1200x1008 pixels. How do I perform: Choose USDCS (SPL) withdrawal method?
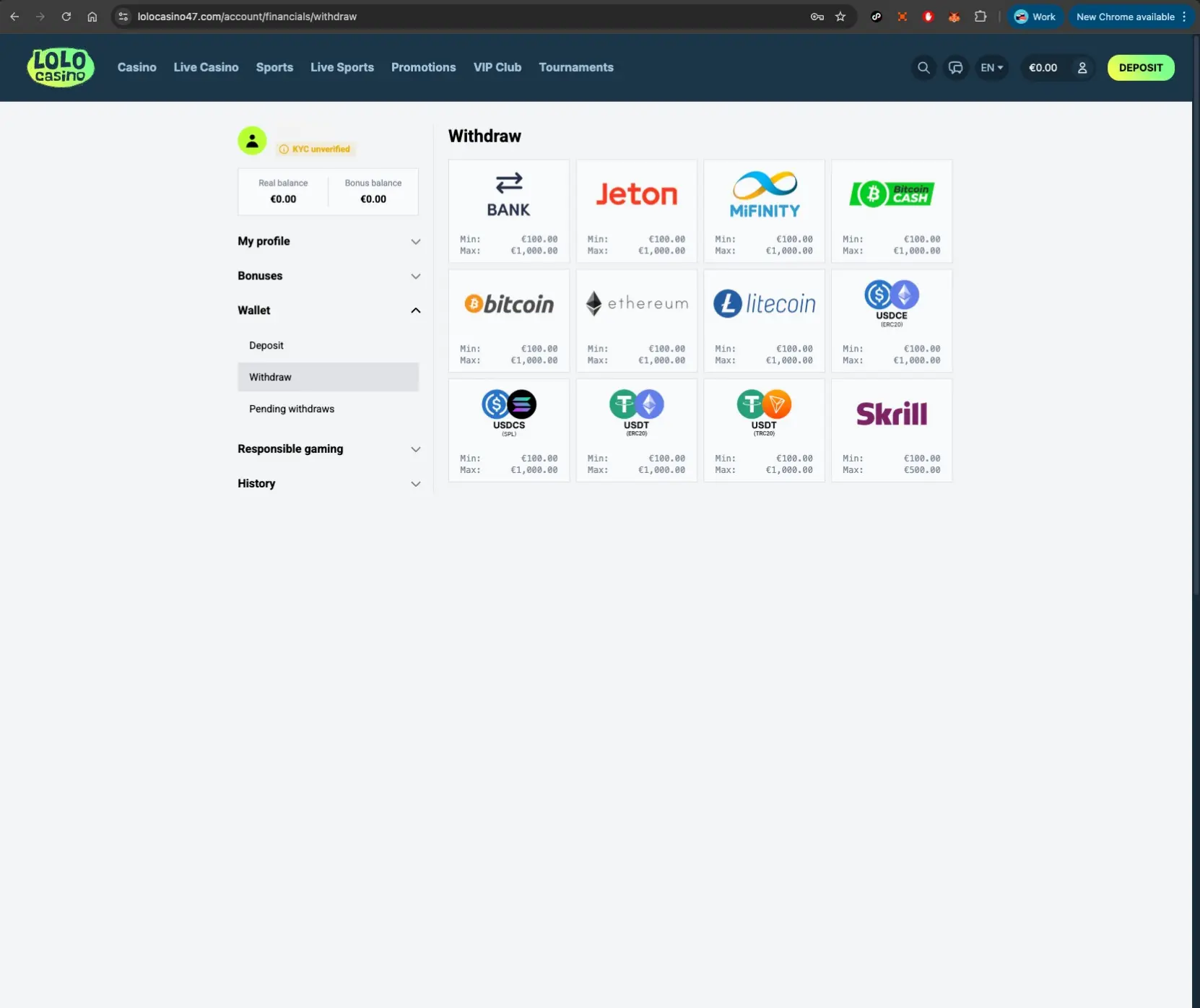tap(509, 430)
